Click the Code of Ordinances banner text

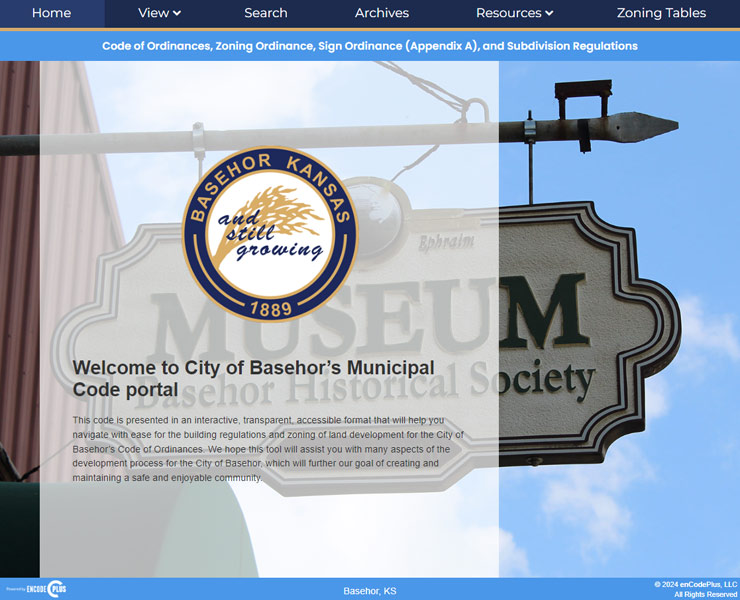[x=370, y=46]
